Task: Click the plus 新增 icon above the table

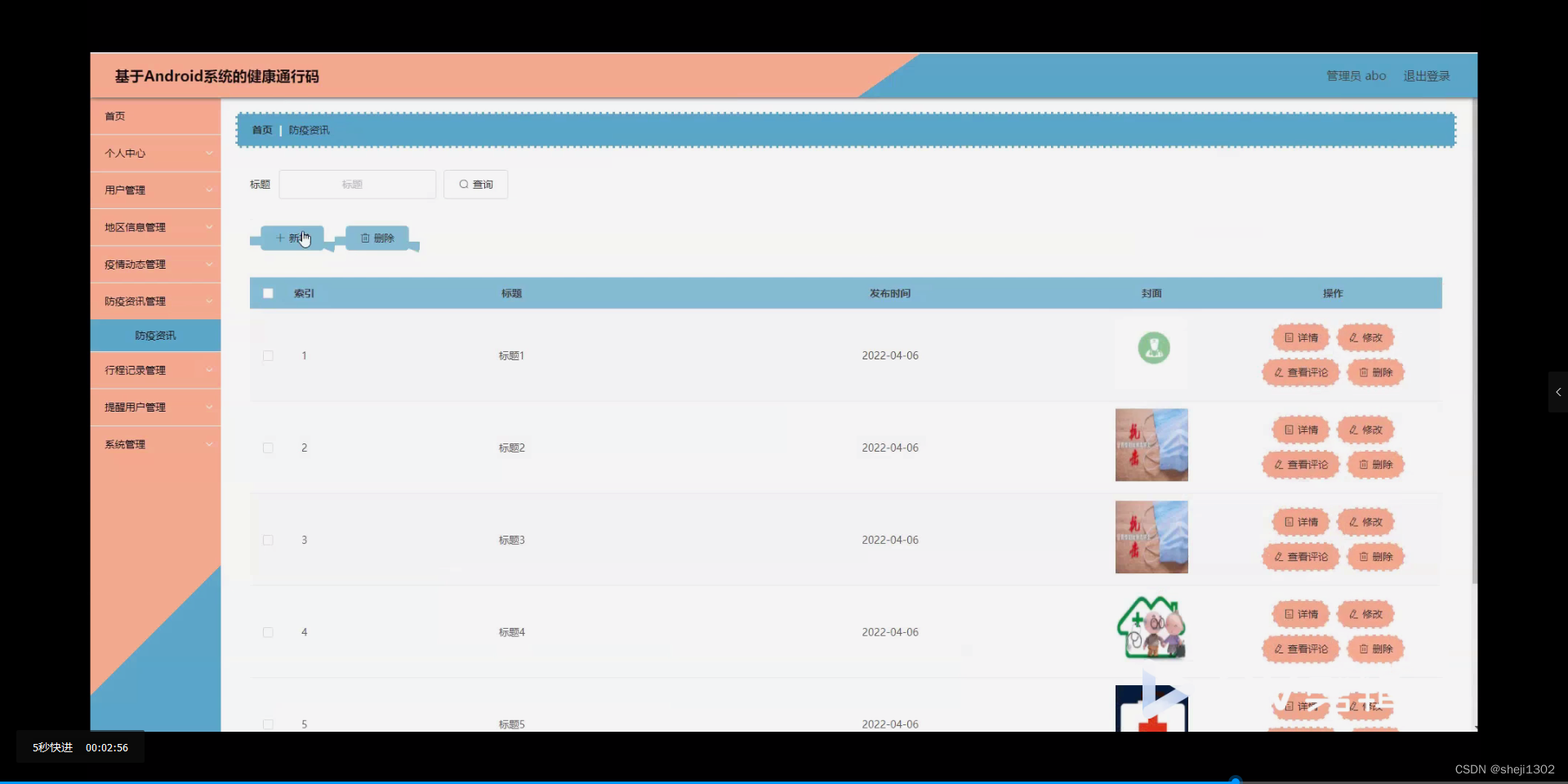Action: point(282,238)
